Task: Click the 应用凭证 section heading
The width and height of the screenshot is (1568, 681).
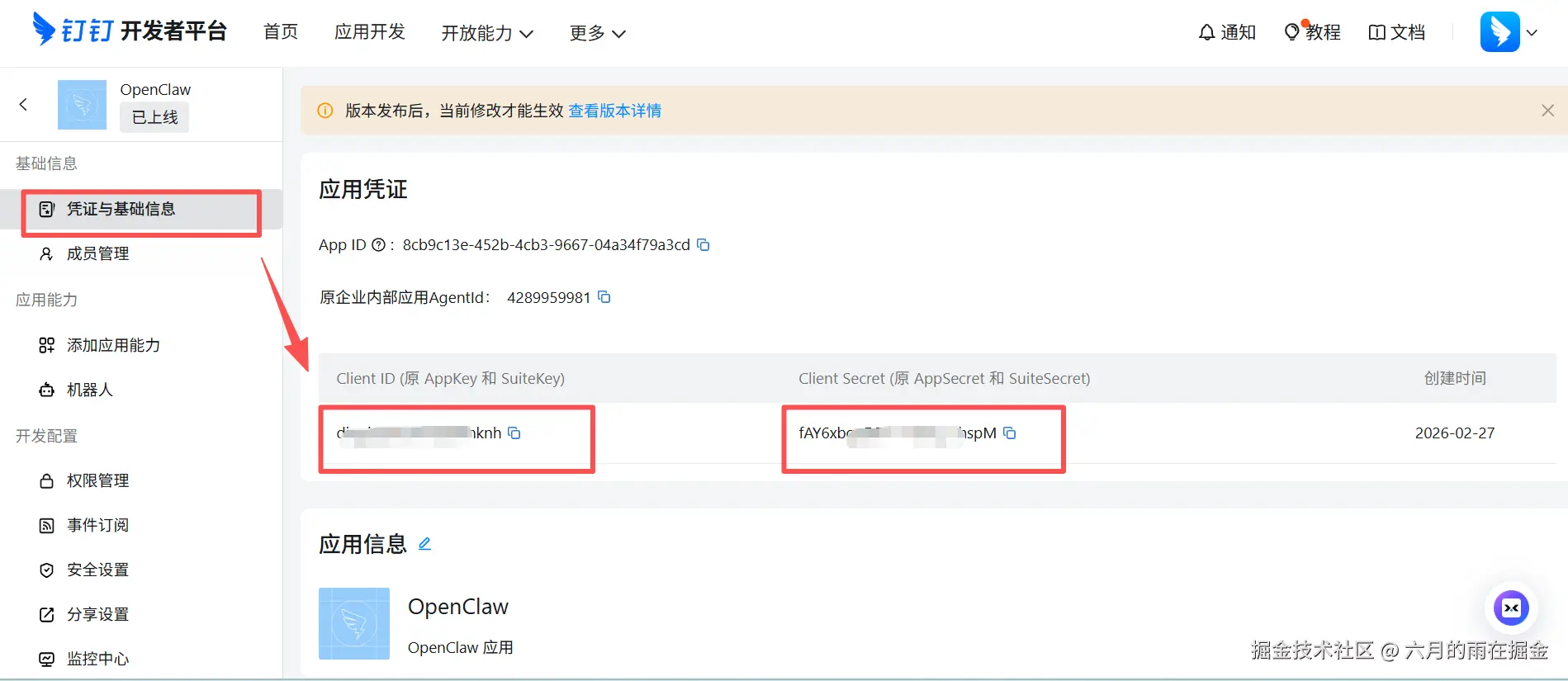Action: pyautogui.click(x=363, y=189)
